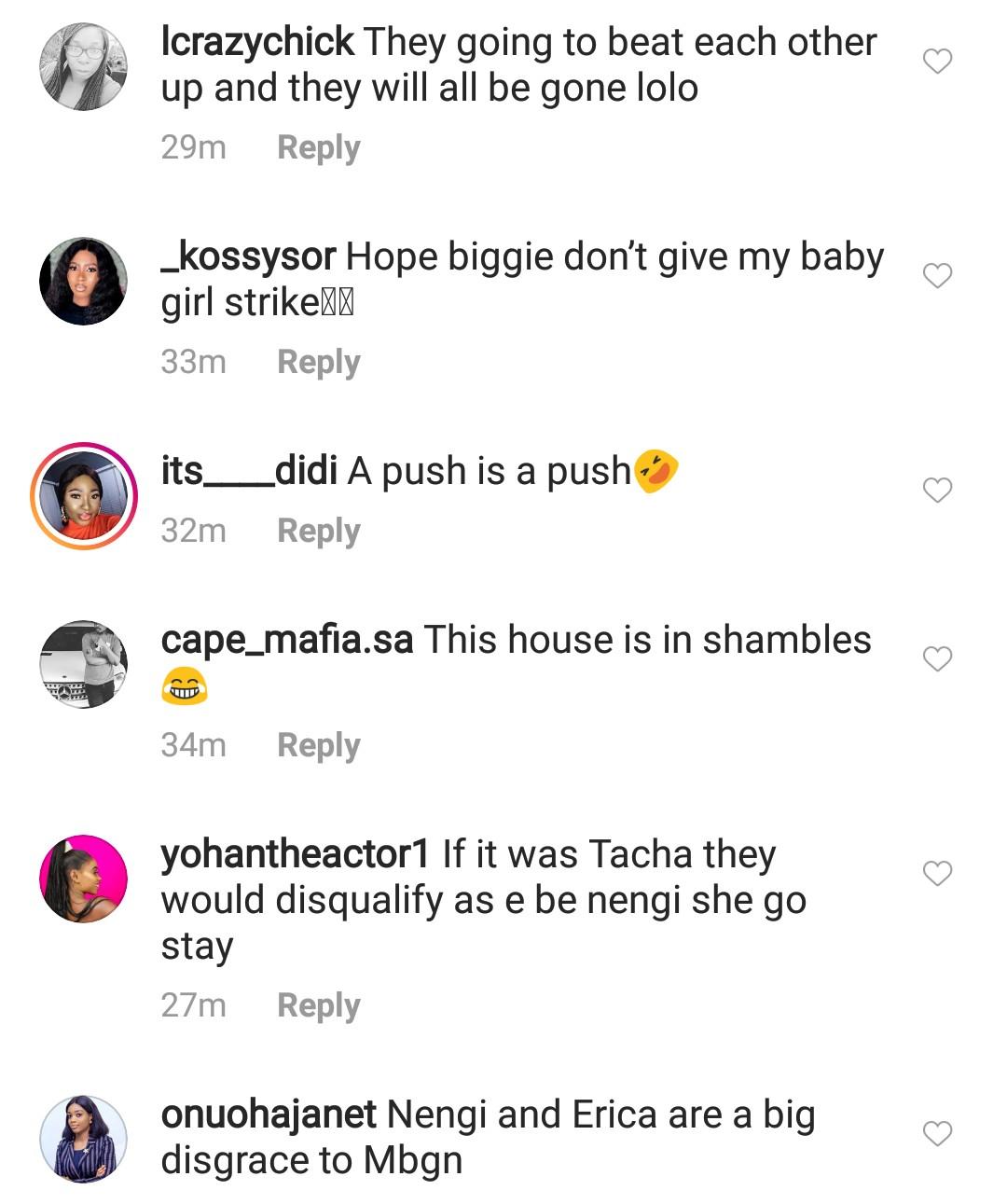Open the cape_mafia.sa username link
This screenshot has width=1007, height=1204.
point(286,640)
